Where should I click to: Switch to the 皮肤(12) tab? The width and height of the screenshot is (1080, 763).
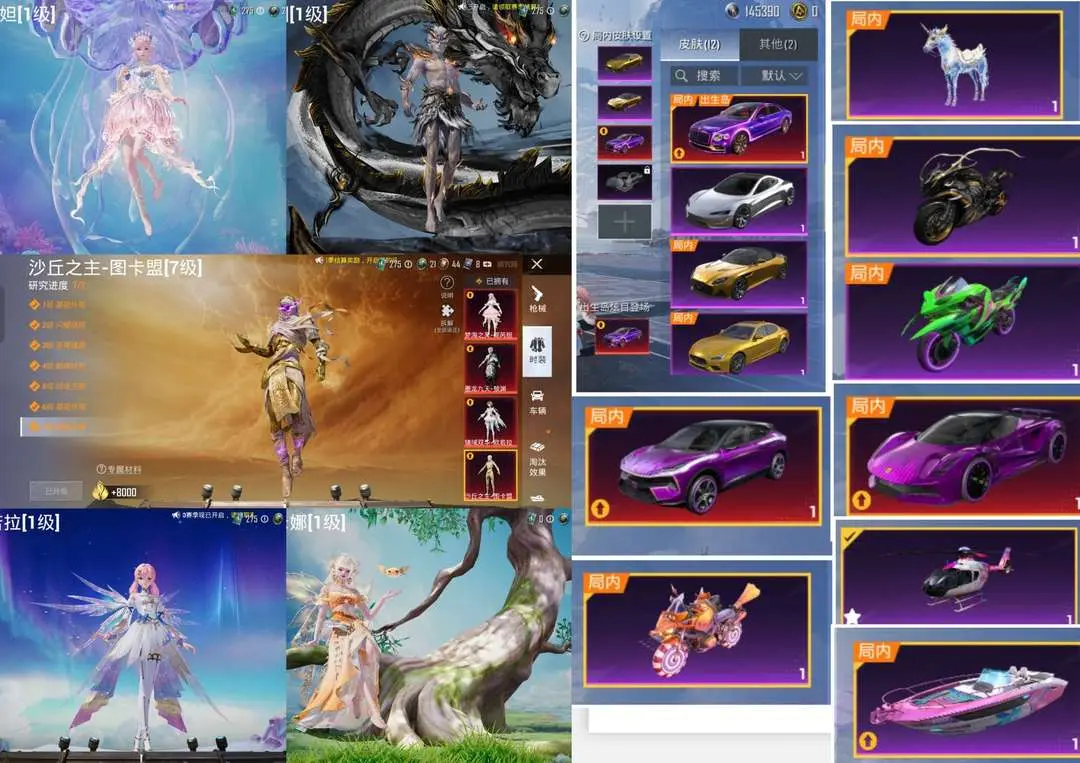(x=700, y=45)
